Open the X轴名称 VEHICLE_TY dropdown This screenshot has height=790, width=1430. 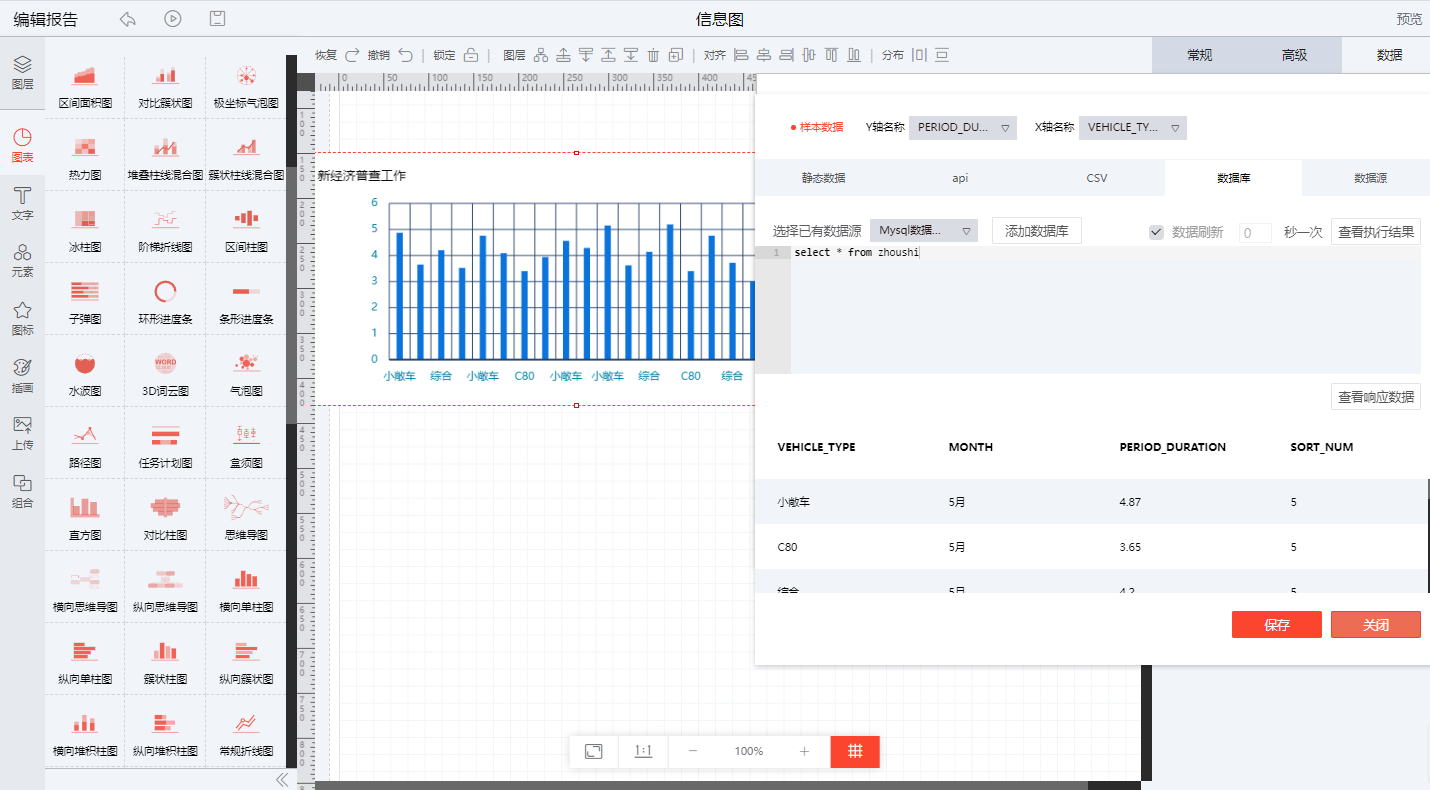click(1133, 127)
